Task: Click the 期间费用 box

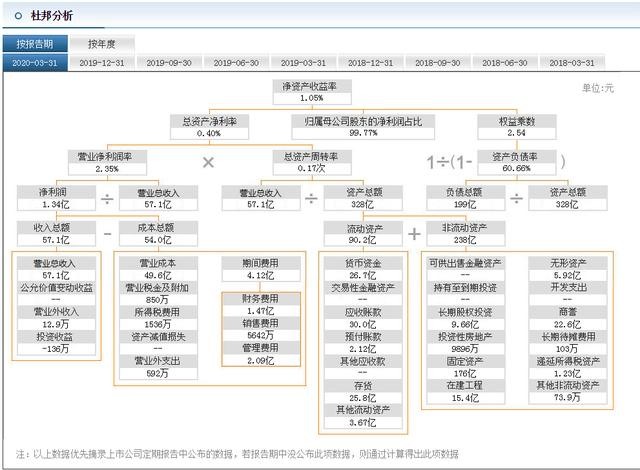Action: click(x=261, y=269)
